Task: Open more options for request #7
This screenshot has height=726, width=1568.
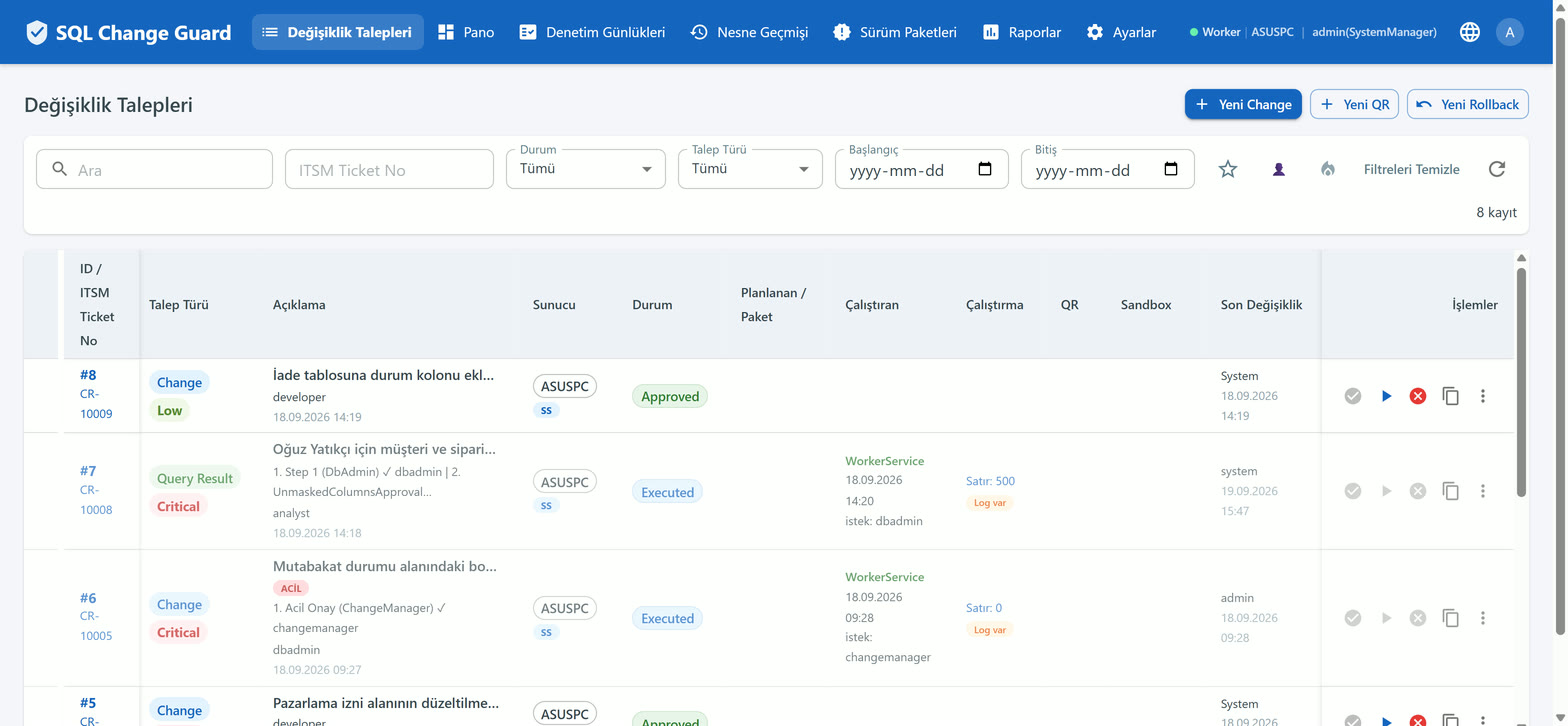Action: 1483,491
